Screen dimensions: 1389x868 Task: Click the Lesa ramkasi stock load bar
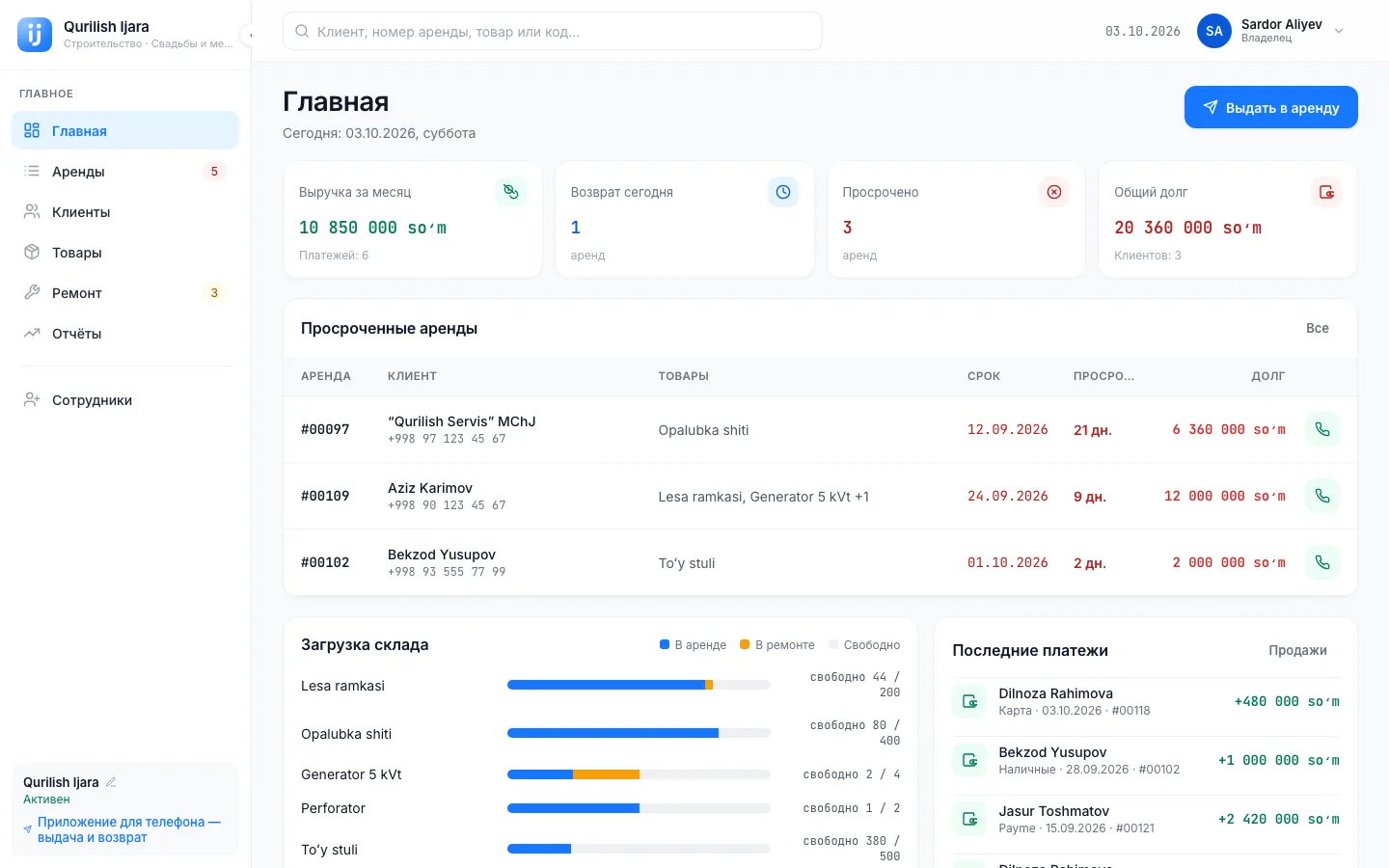(x=639, y=685)
